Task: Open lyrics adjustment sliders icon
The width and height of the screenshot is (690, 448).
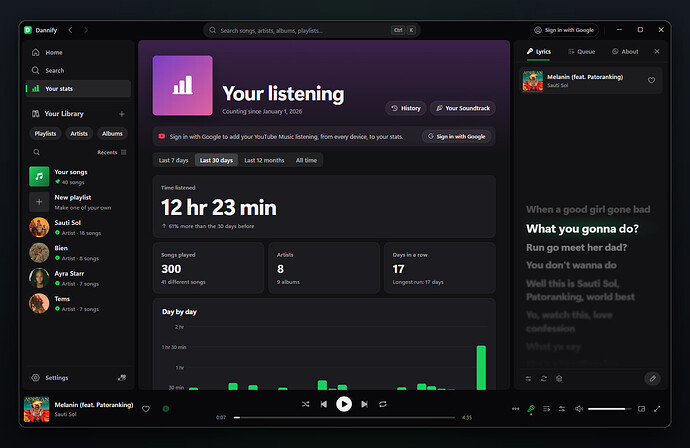Action: pos(528,378)
